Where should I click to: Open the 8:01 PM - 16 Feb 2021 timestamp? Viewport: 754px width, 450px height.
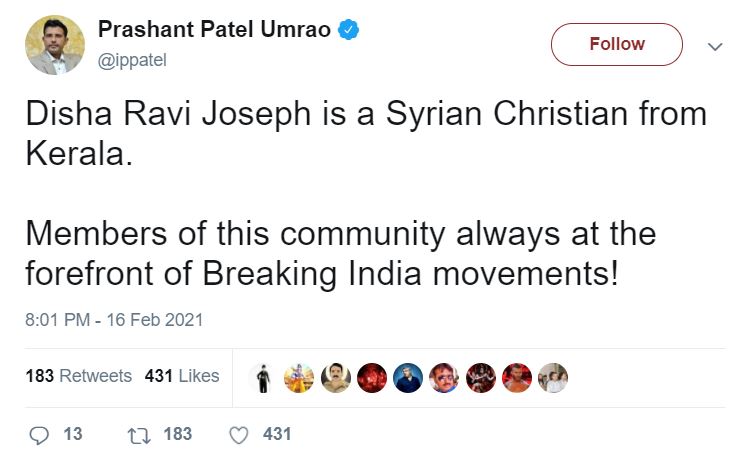114,321
